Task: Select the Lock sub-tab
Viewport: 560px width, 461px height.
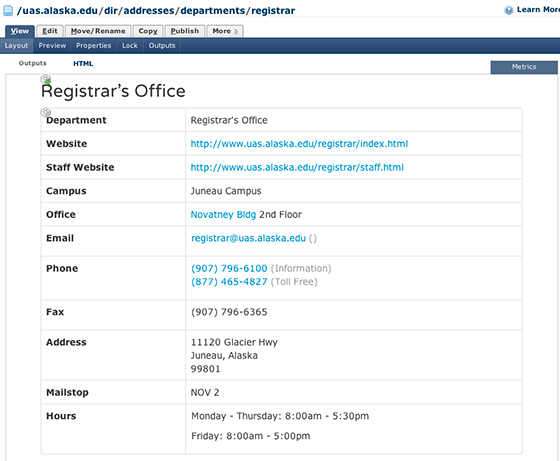Action: point(130,46)
